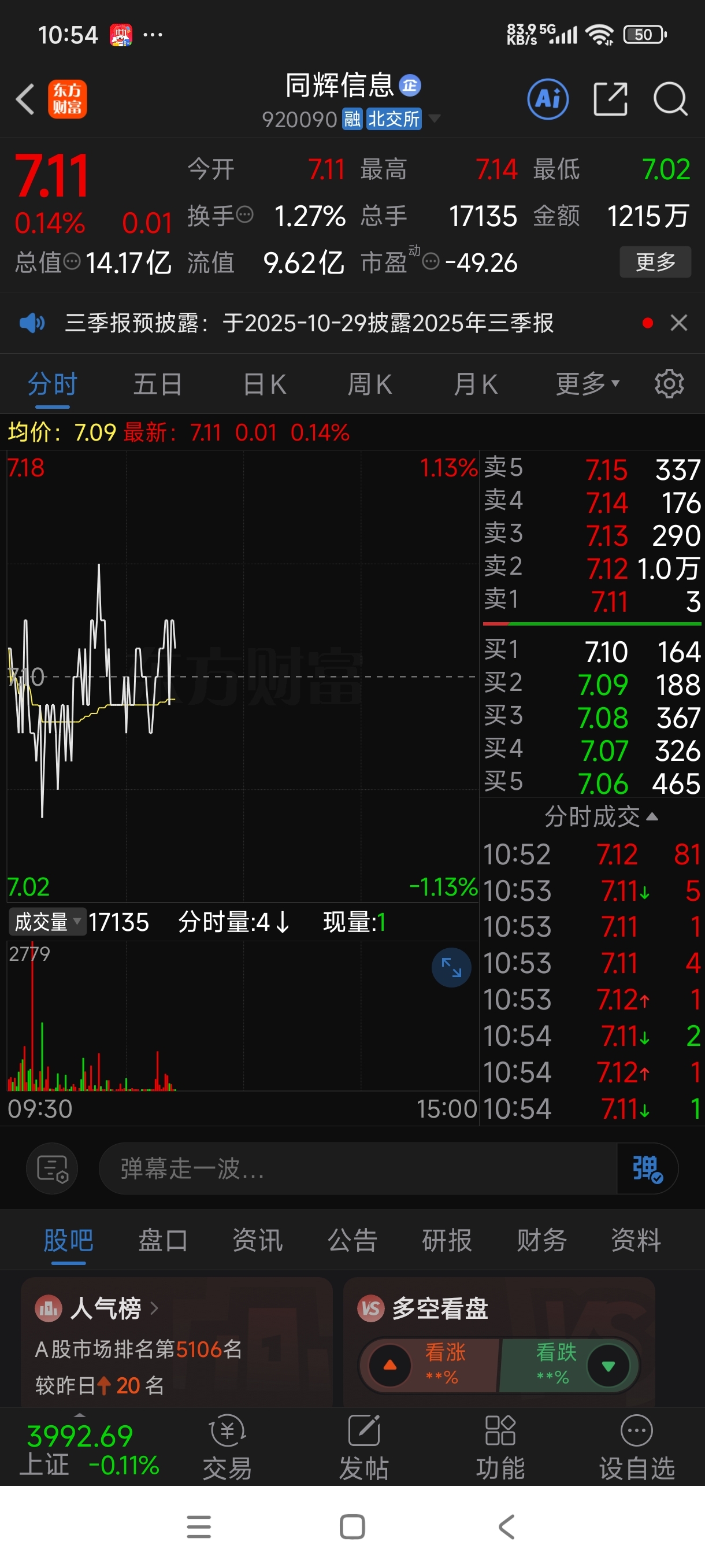
Task: Vote 看涨 bullish button
Action: (x=429, y=1364)
